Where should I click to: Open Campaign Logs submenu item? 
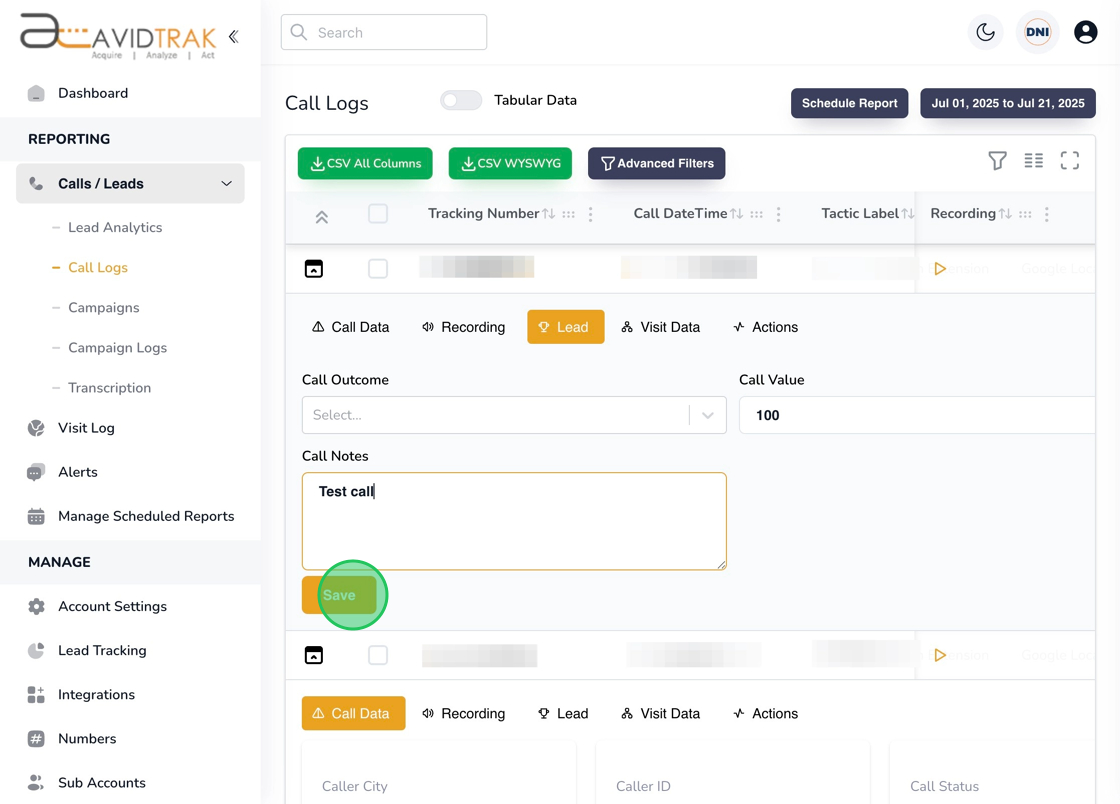point(117,348)
